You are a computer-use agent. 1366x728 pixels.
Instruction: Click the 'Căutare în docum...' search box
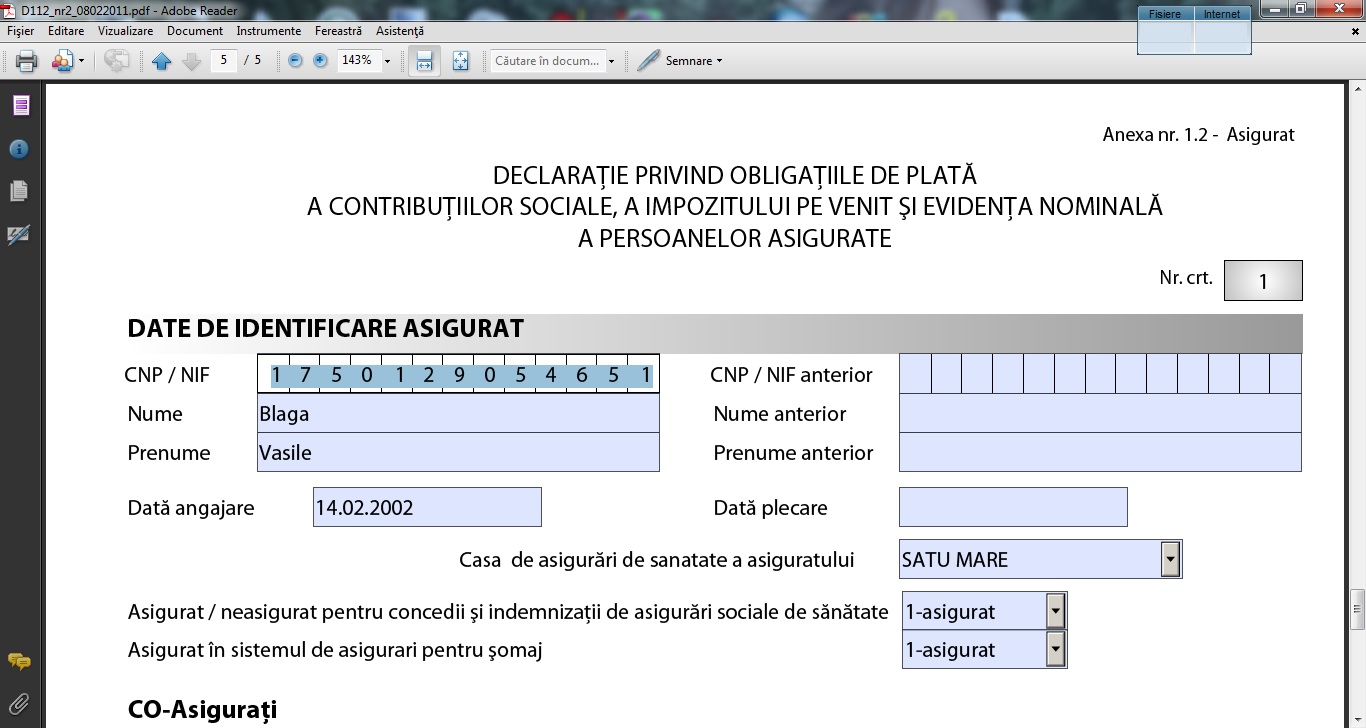(x=547, y=61)
